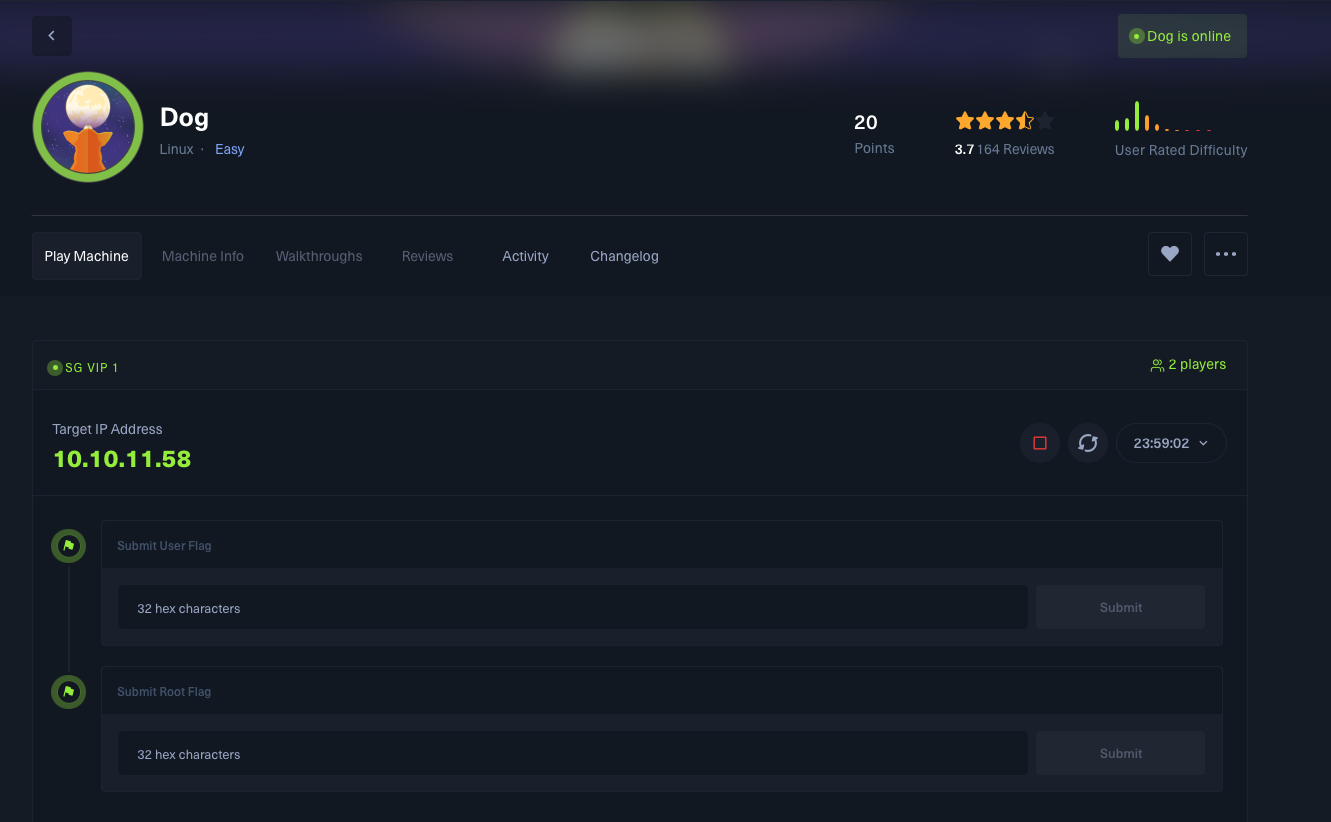Click the star rating display
This screenshot has width=1331, height=822.
click(x=1004, y=121)
